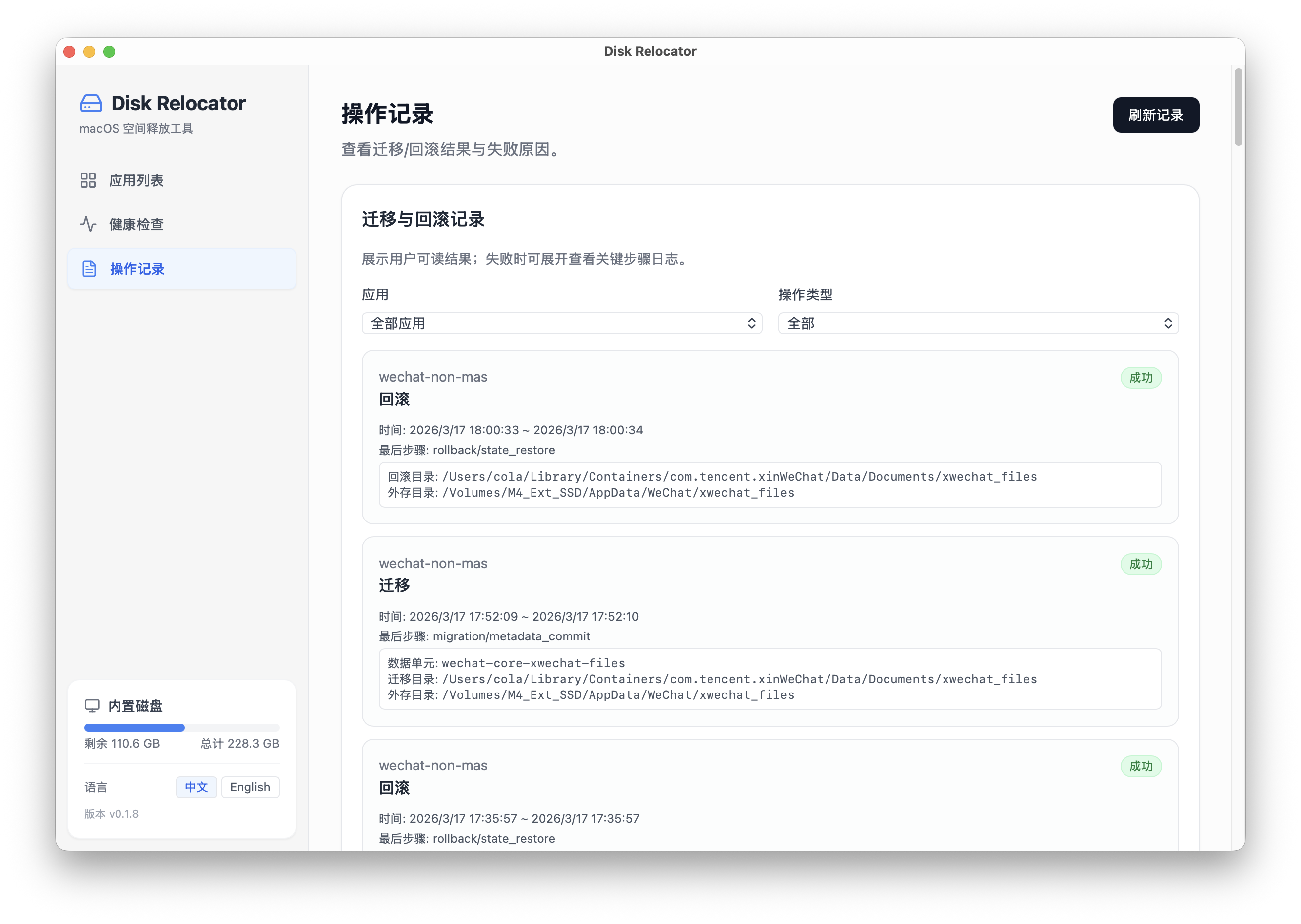Click the 成功 badge on first 回滚 record

pyautogui.click(x=1140, y=378)
